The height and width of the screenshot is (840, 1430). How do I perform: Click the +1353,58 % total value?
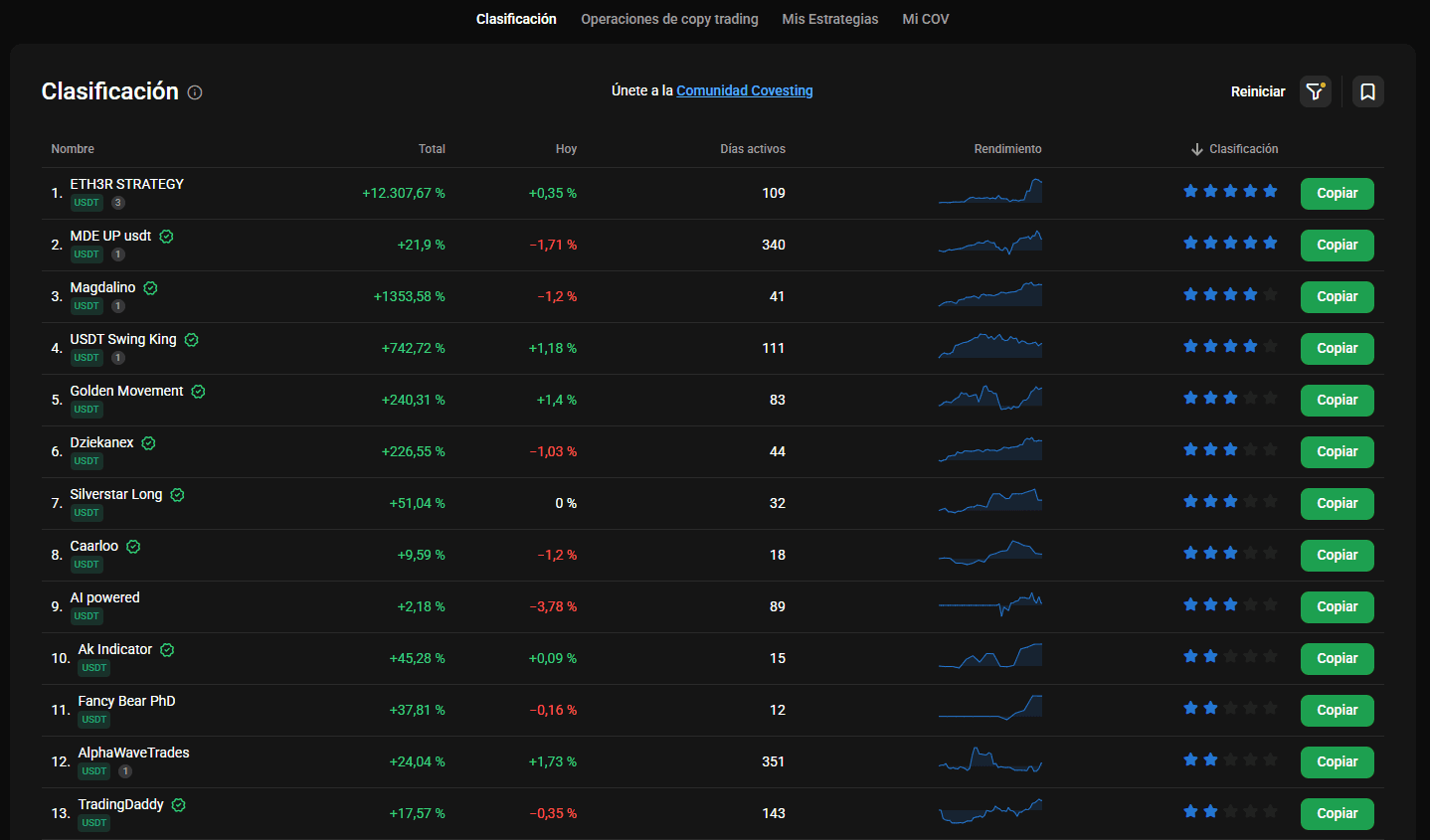tap(410, 296)
